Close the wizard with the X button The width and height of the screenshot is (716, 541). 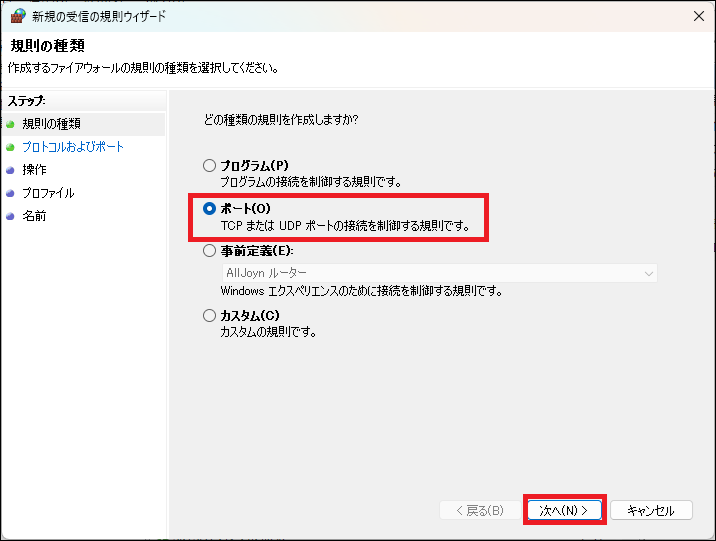[699, 16]
